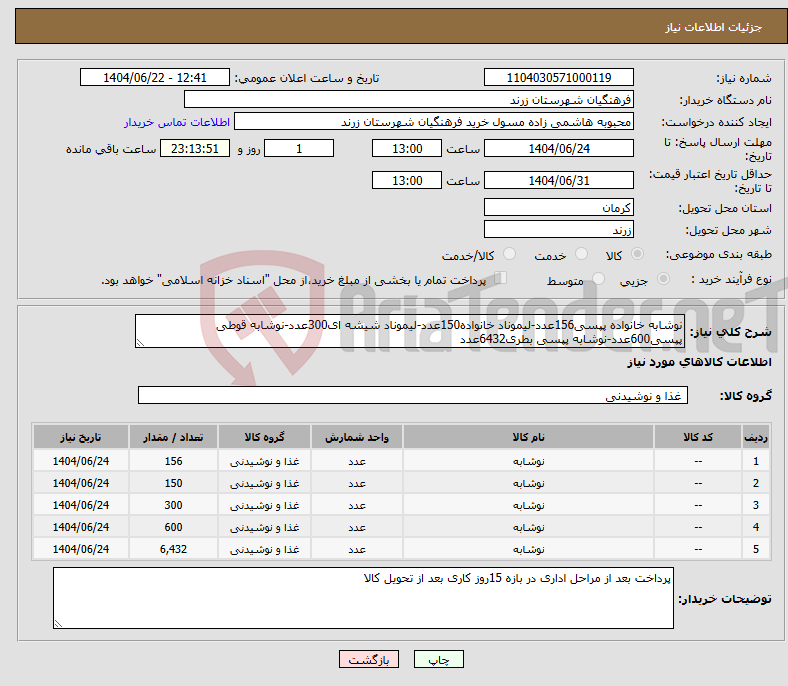Open the اطلاعات تماس خریدار link
788x686 pixels.
click(x=177, y=122)
